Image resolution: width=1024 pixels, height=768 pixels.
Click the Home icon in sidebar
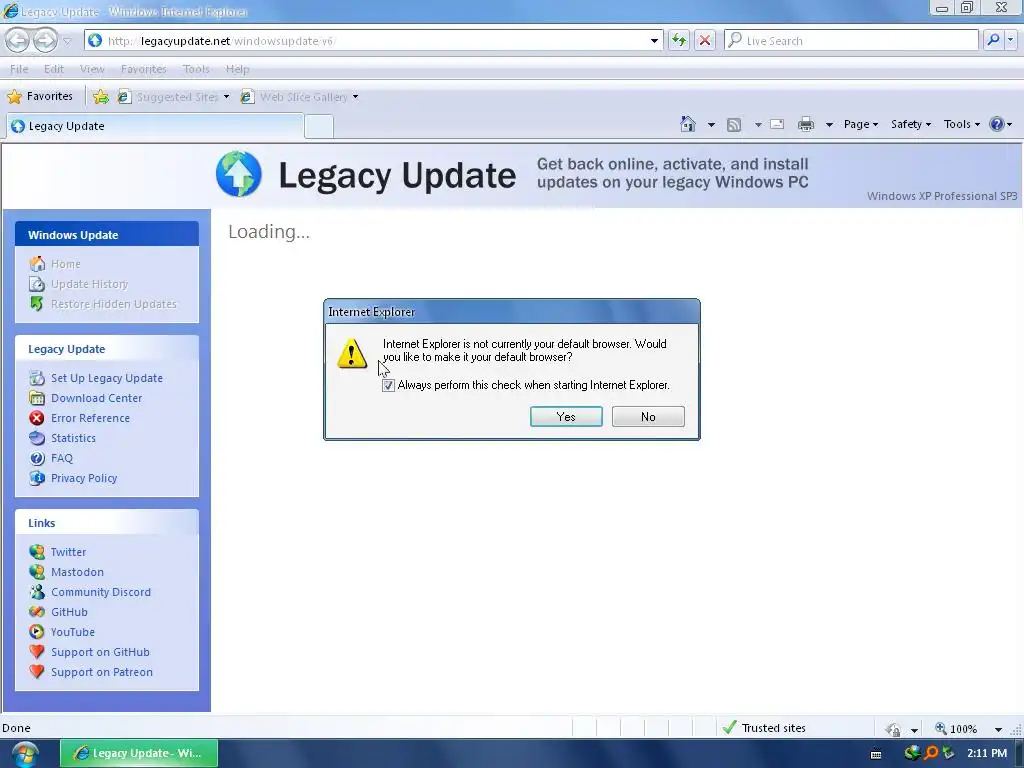(37, 264)
